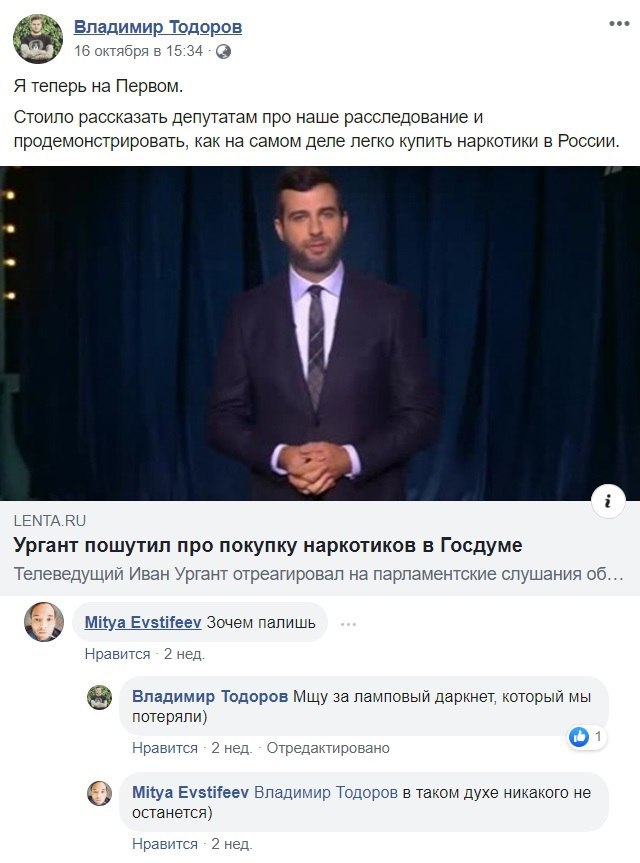The image size is (640, 863).
Task: Click the link info 'i' icon
Action: 608,501
